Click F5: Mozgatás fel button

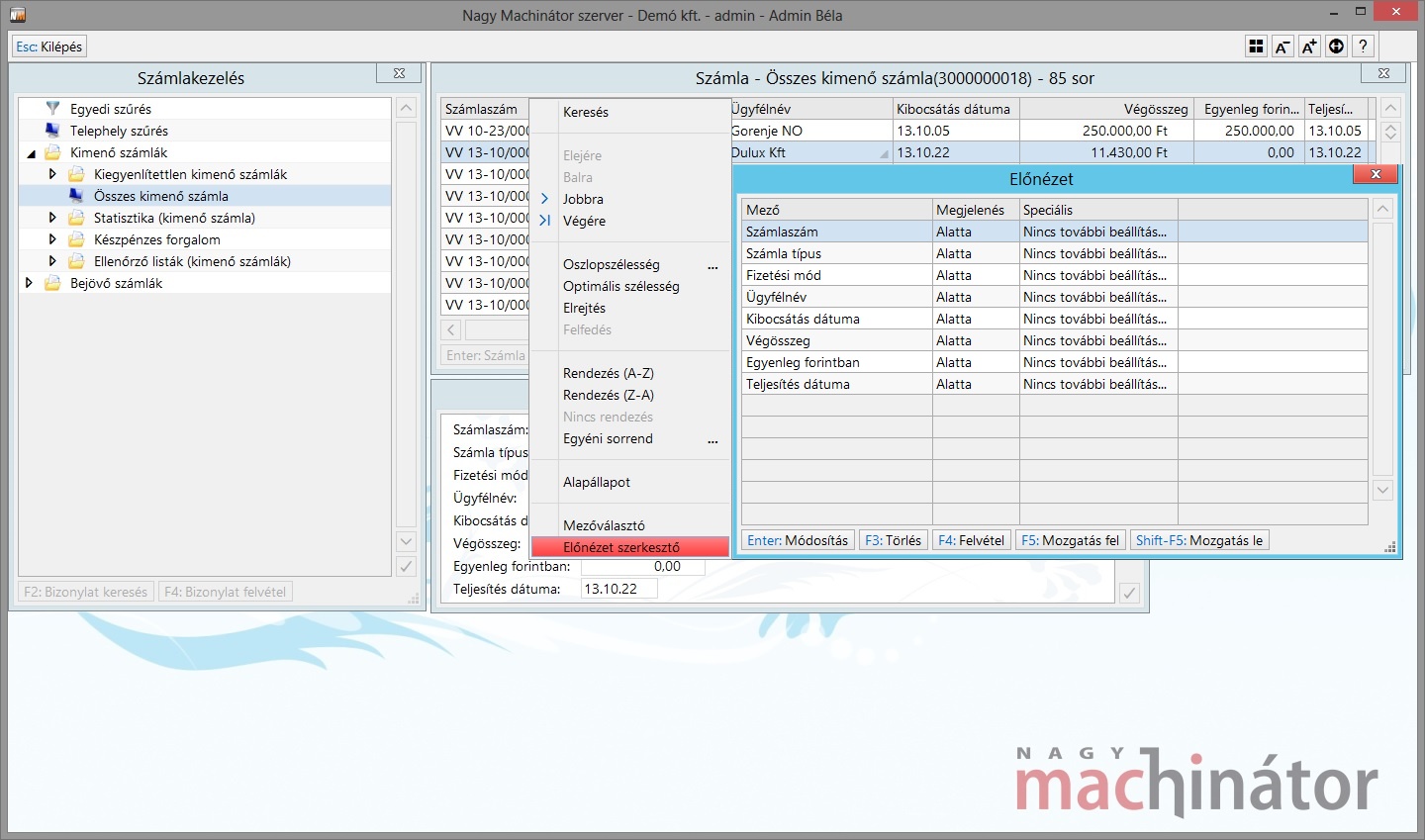coord(1070,540)
